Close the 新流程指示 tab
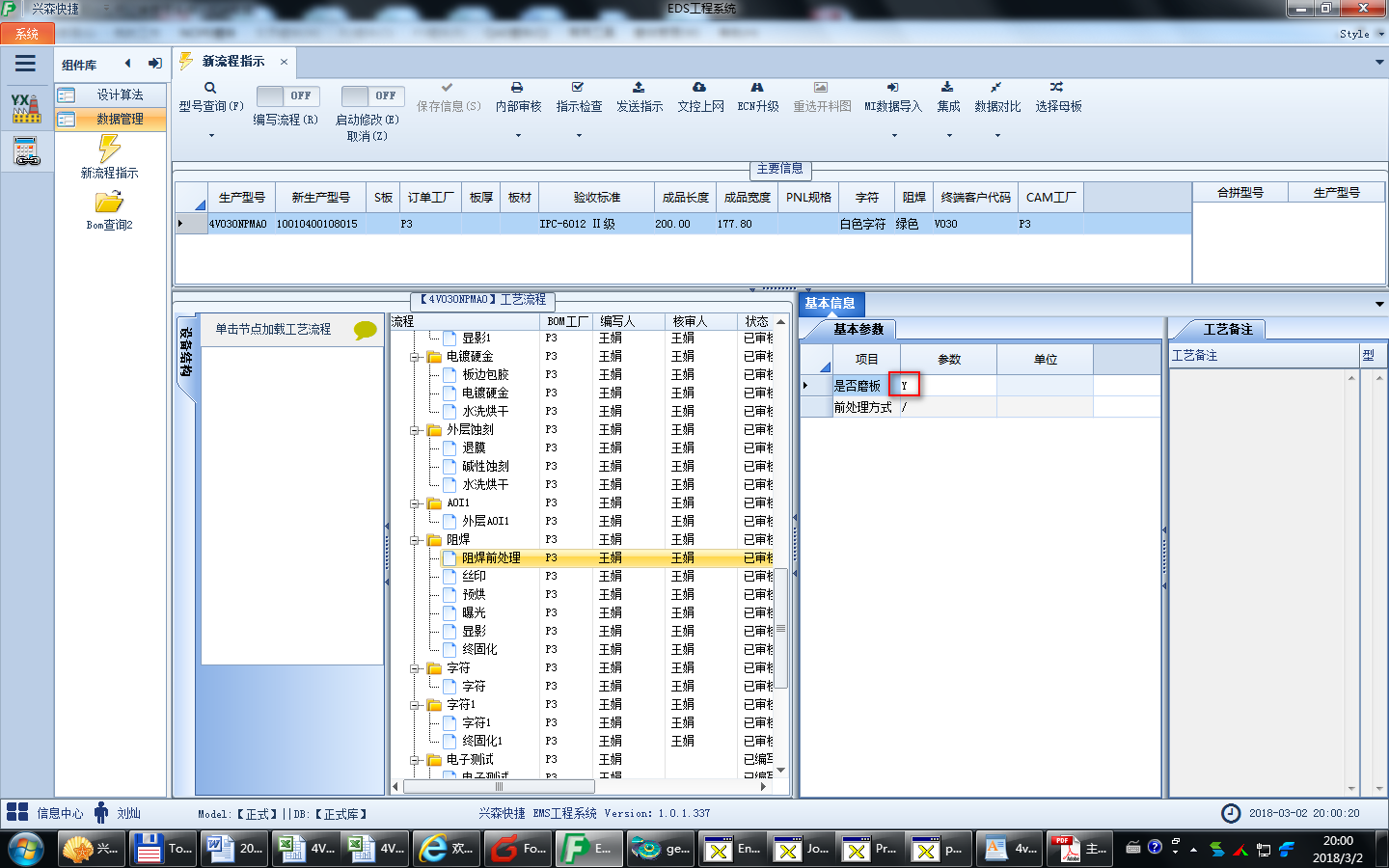 tap(284, 62)
